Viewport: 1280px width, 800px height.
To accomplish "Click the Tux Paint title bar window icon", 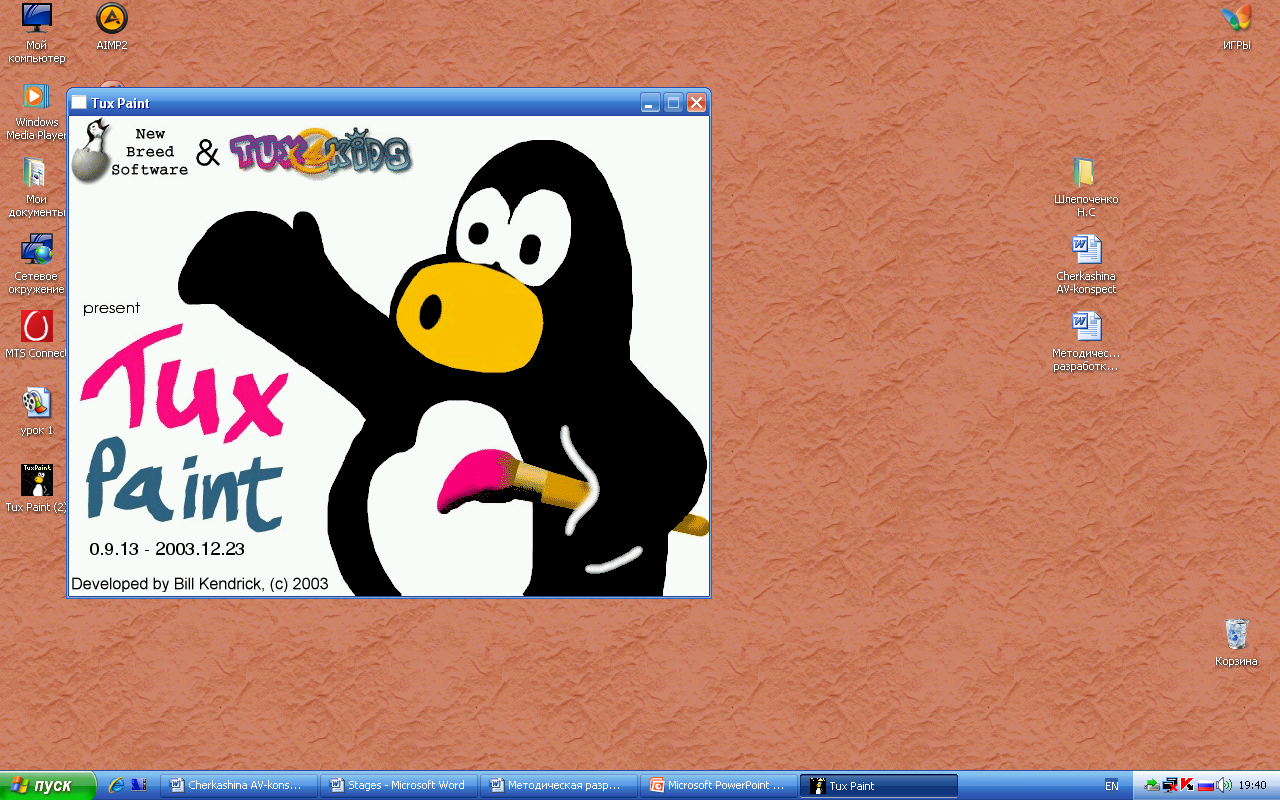I will click(x=79, y=102).
